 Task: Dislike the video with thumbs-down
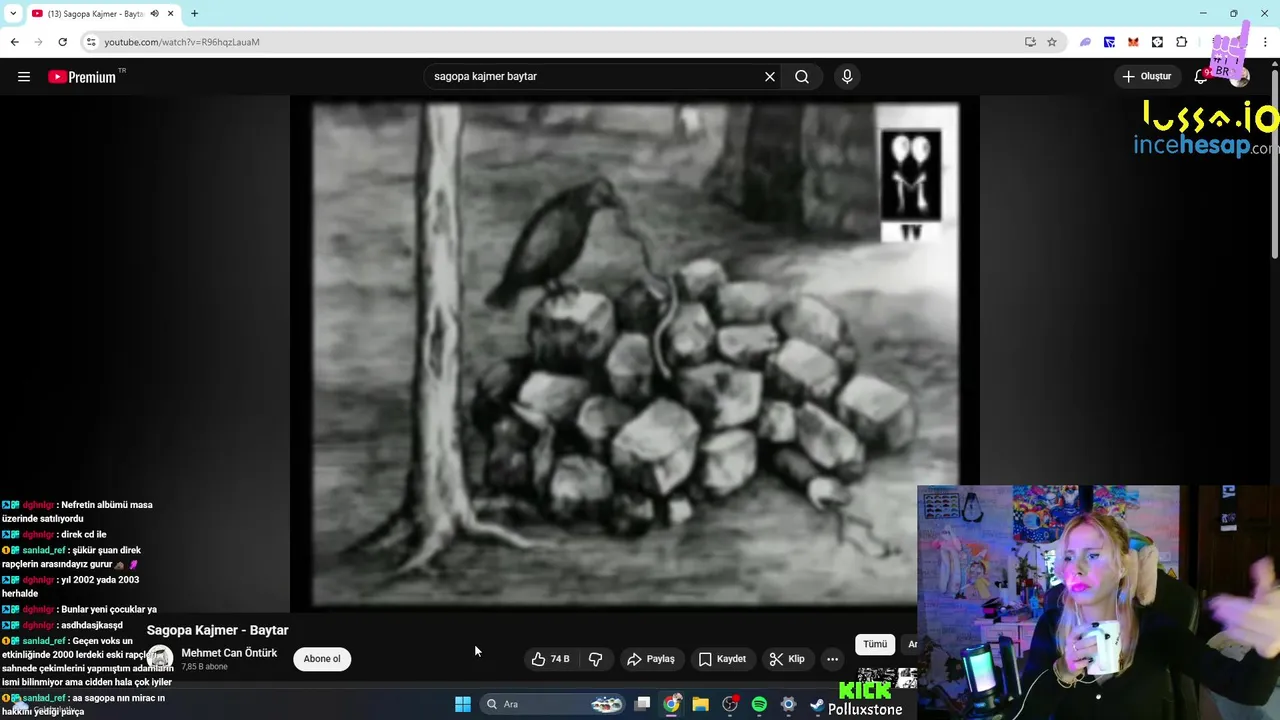click(596, 659)
